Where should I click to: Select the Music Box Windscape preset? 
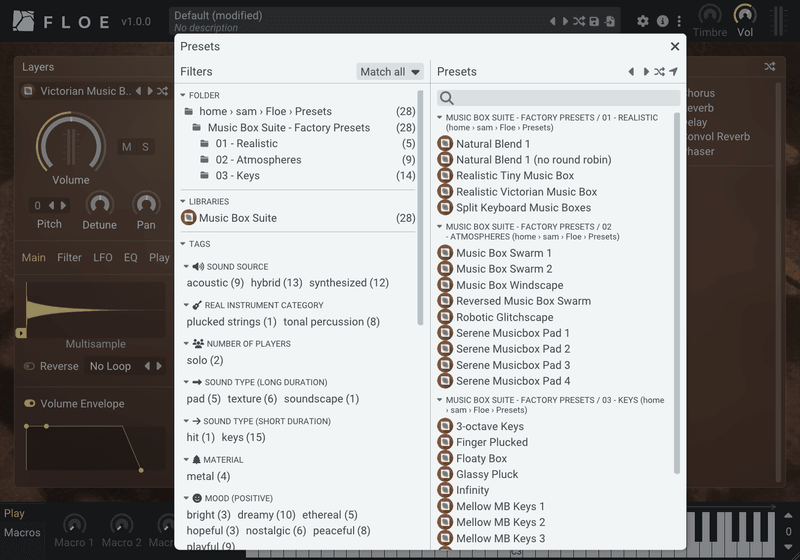point(509,285)
